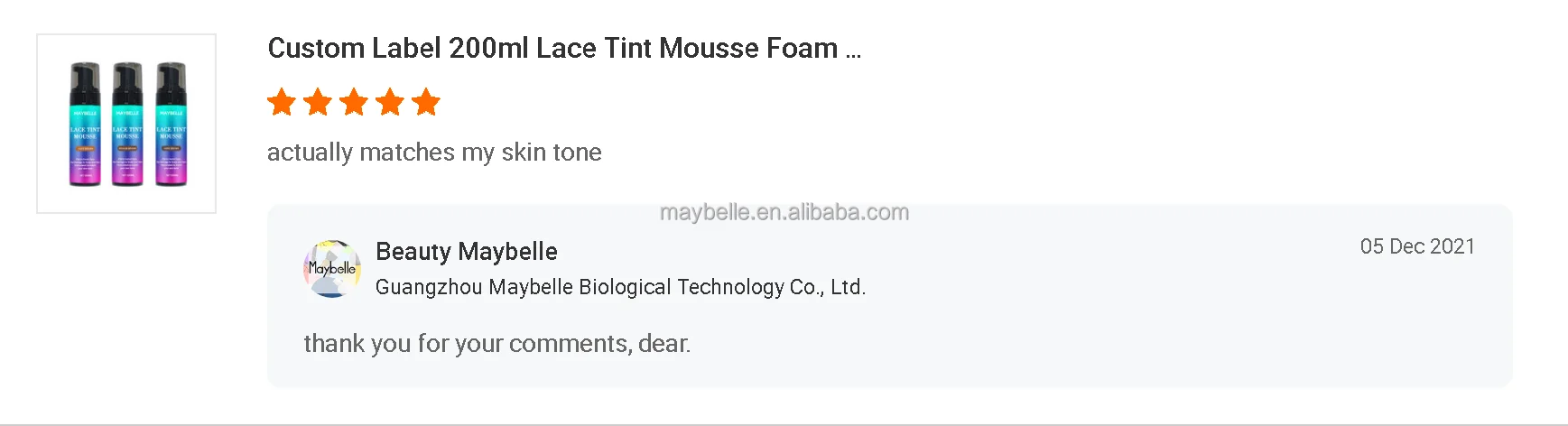The height and width of the screenshot is (426, 1568).
Task: Select the fifth star in the rating
Action: [x=425, y=102]
